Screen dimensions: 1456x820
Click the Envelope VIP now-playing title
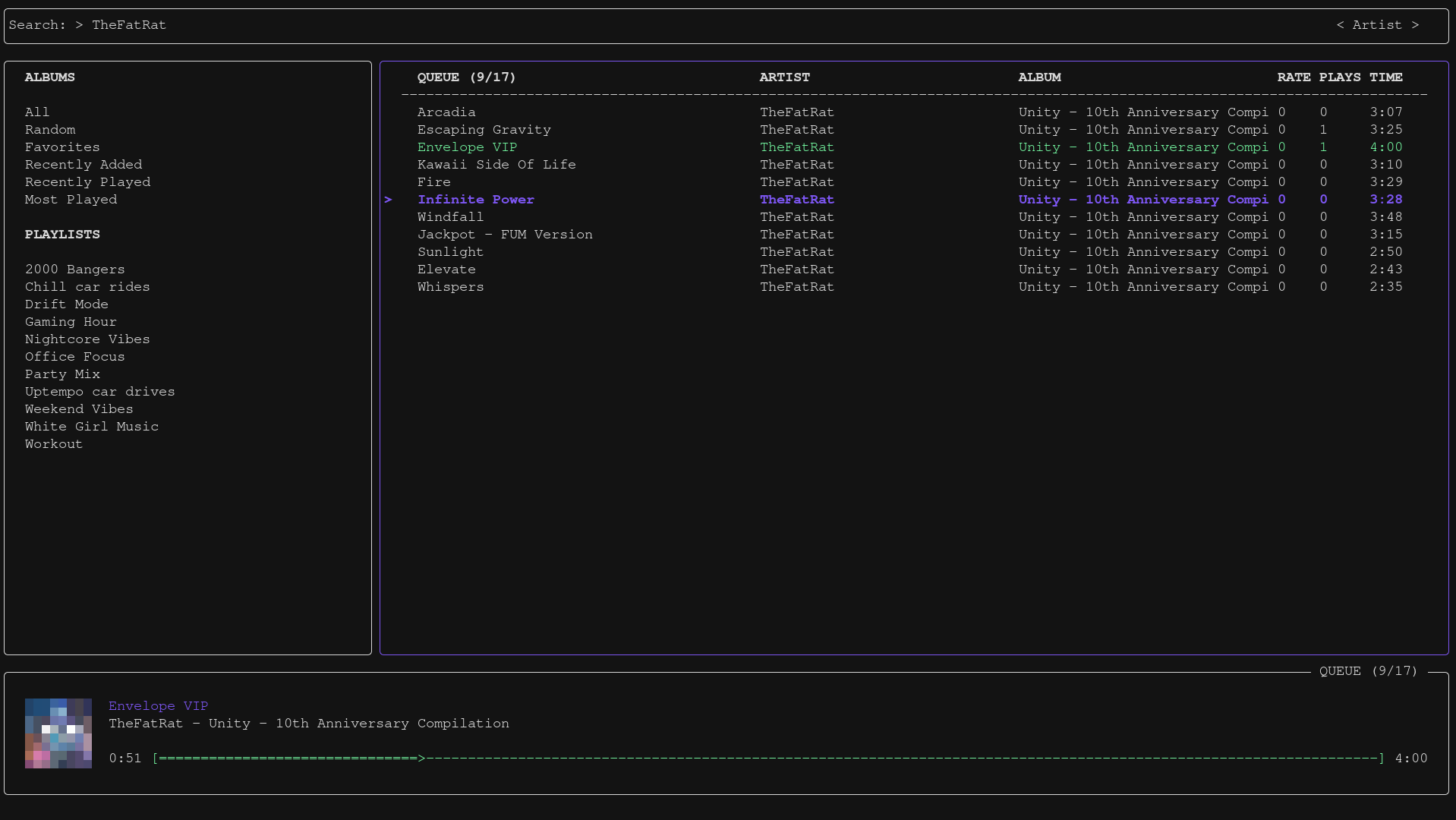158,706
